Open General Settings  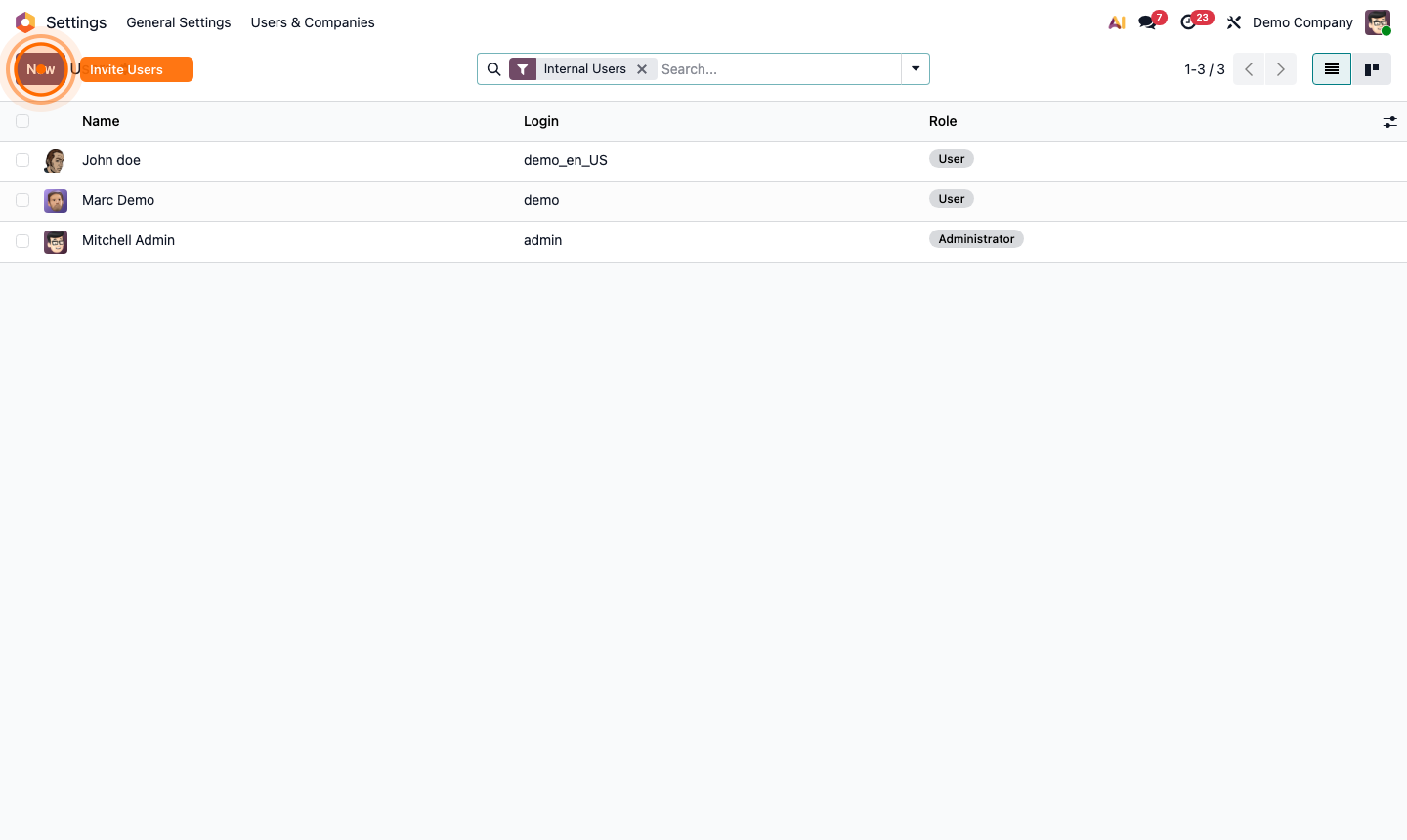(178, 21)
